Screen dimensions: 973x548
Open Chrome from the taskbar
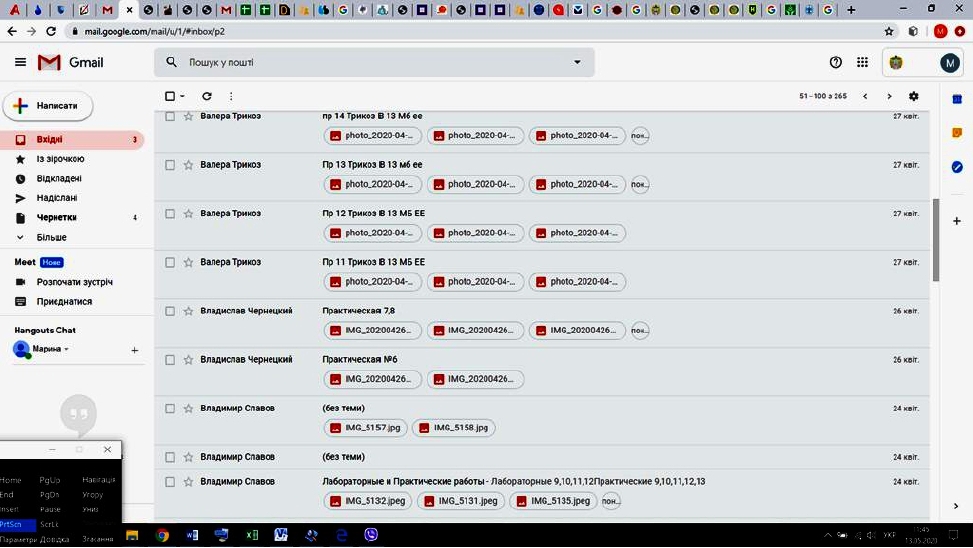point(163,535)
